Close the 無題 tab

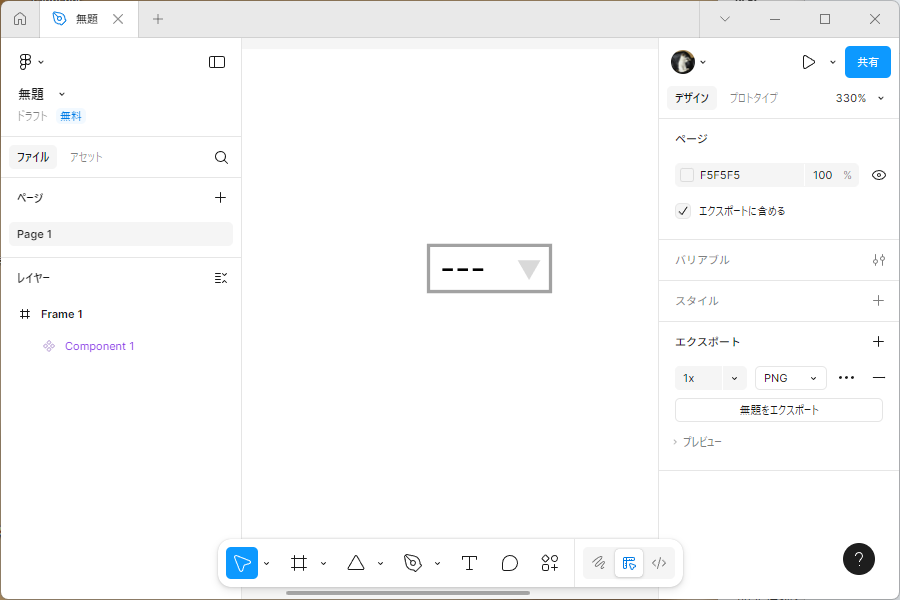118,19
